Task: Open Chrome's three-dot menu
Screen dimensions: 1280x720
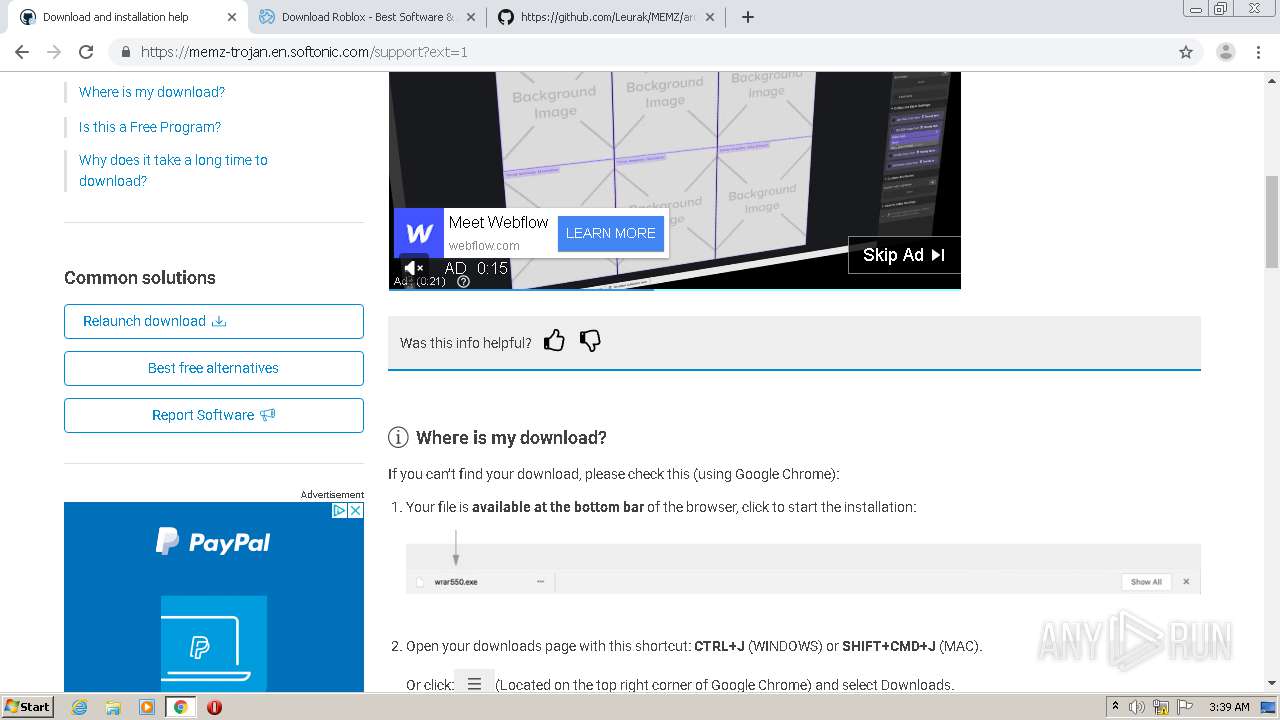Action: (1258, 52)
